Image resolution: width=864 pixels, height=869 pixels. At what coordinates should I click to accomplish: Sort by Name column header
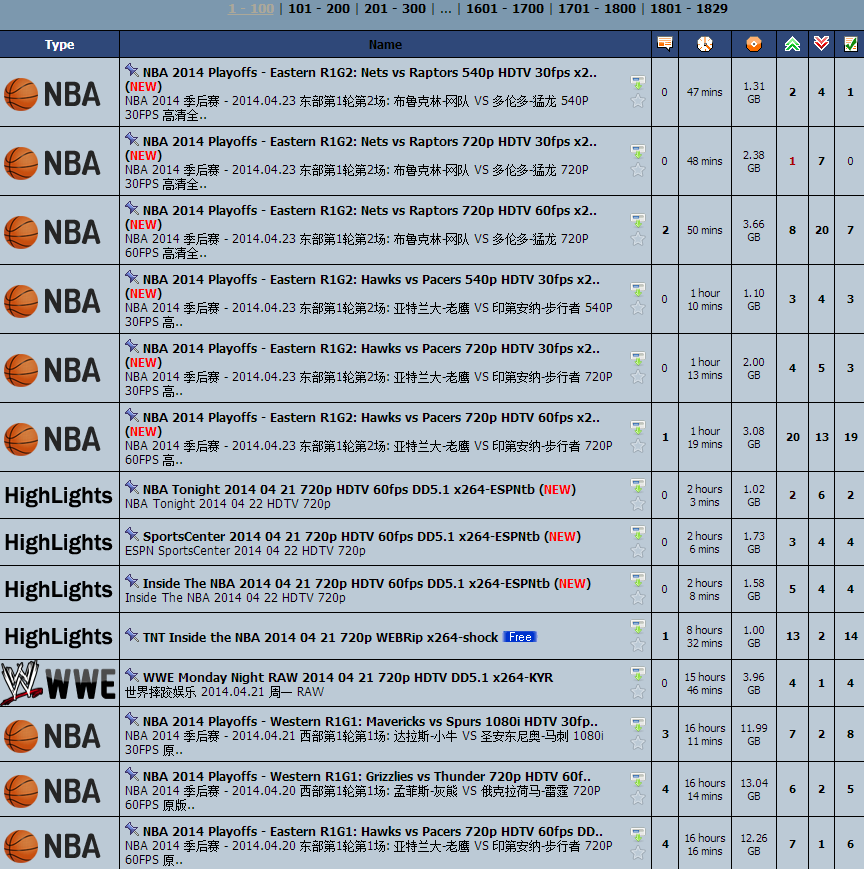[x=385, y=44]
